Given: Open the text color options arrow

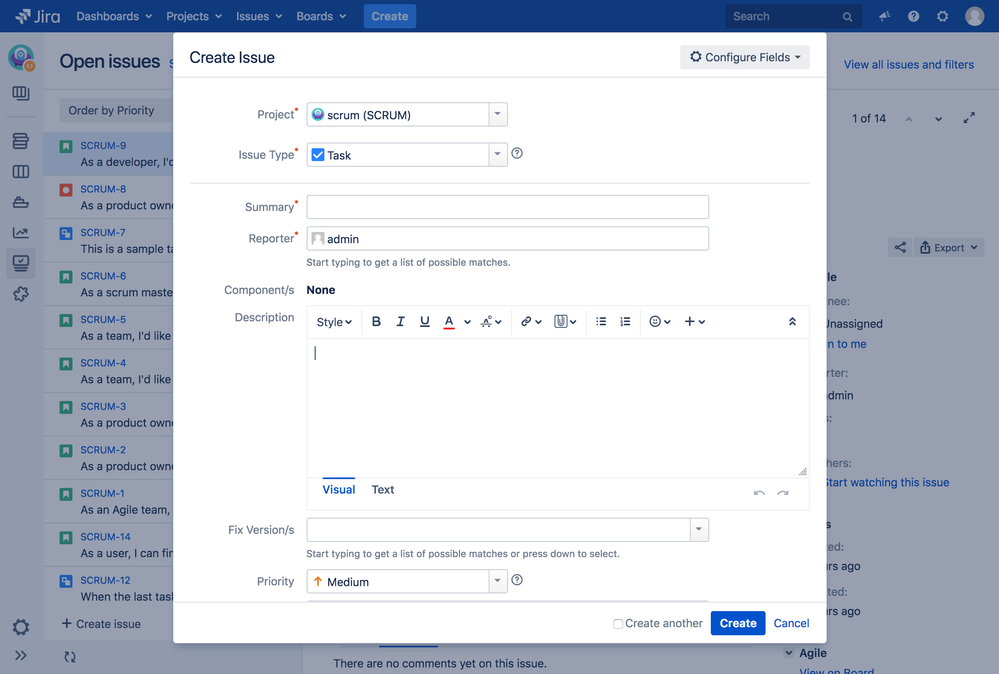Looking at the screenshot, I should [x=467, y=322].
